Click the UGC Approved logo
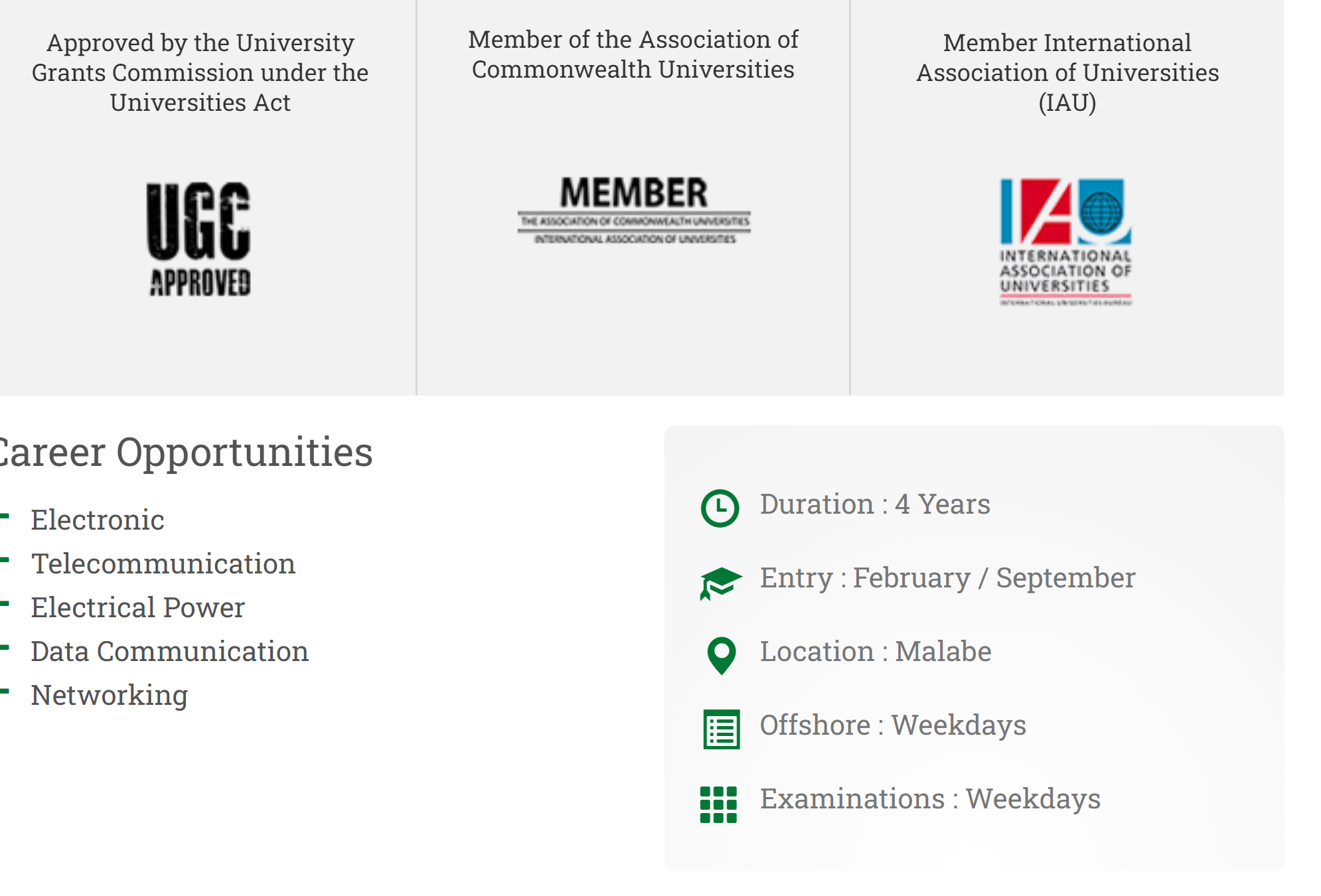Screen dimensions: 1321x896 click(198, 239)
